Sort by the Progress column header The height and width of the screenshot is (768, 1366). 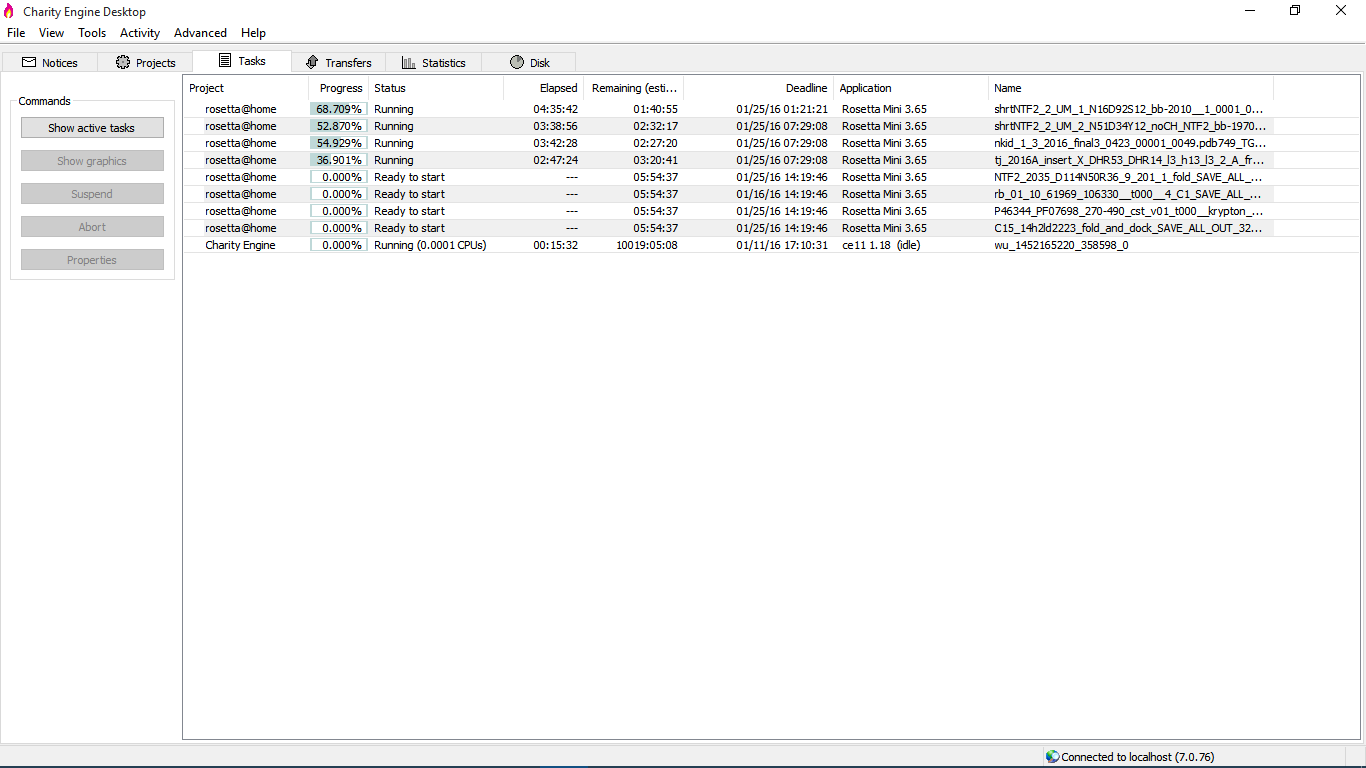coord(338,88)
